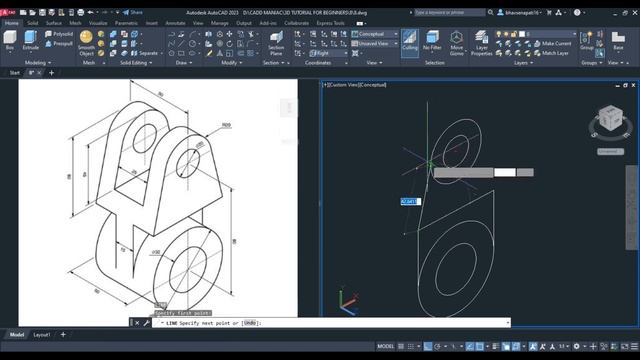640x360 pixels.
Task: Expand the Modify panel
Action: point(231,62)
